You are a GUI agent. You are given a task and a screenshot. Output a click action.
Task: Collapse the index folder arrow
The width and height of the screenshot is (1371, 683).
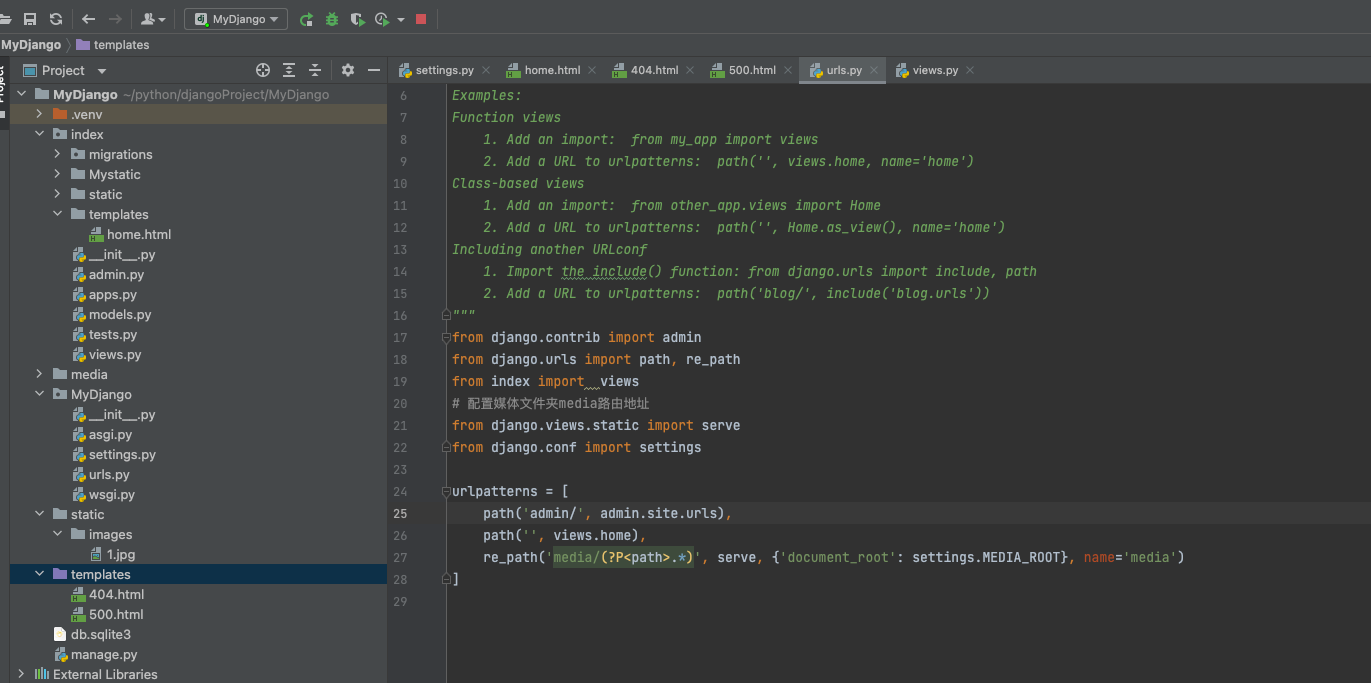click(39, 134)
